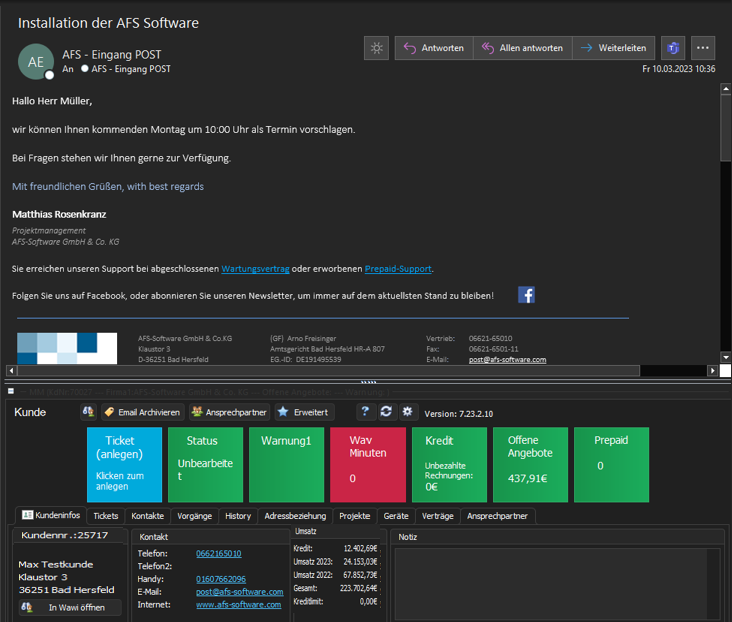Click the Ticket (anlegen) tile
The image size is (732, 622).
[x=125, y=465]
